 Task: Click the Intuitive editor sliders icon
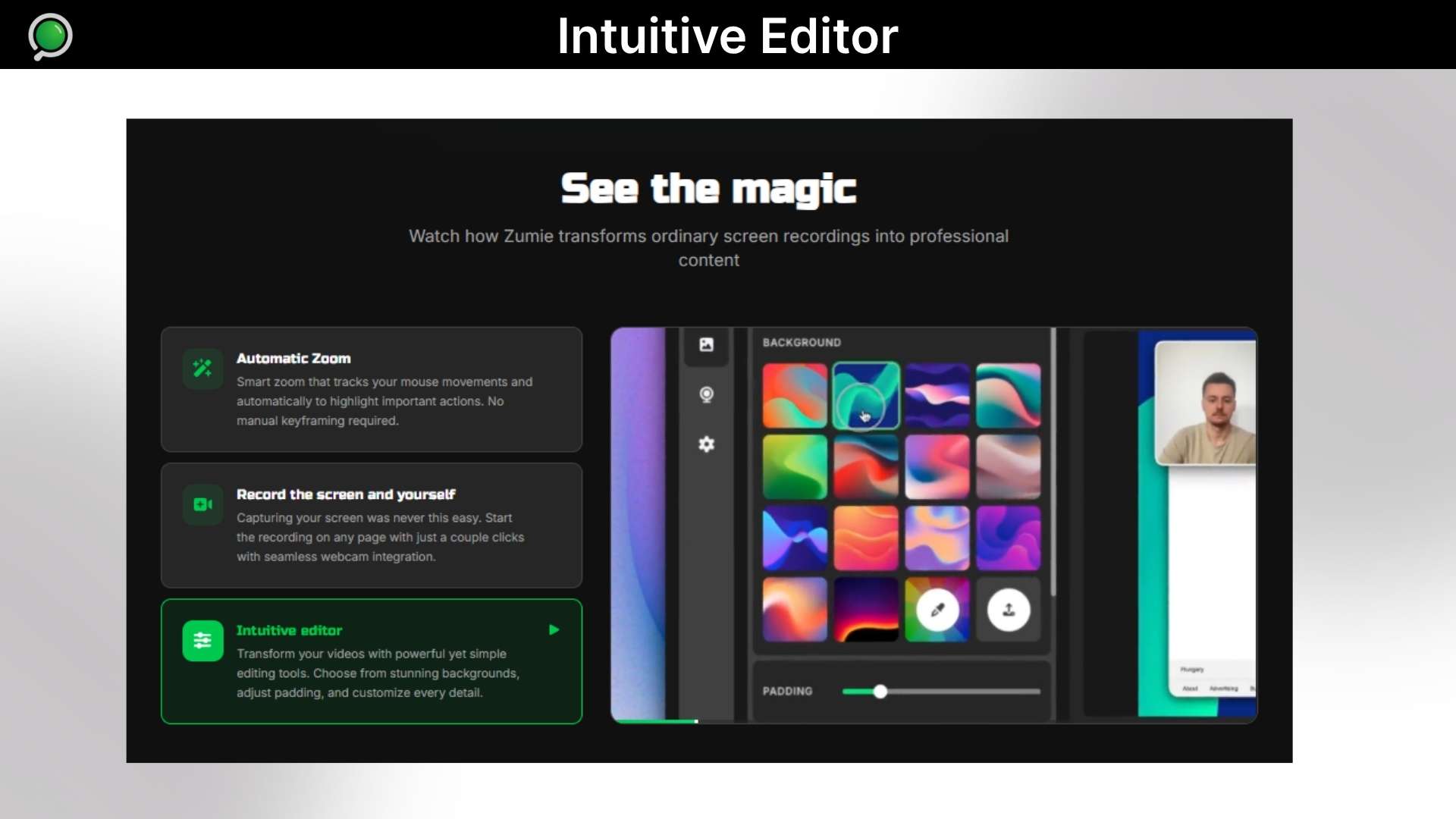pos(202,641)
